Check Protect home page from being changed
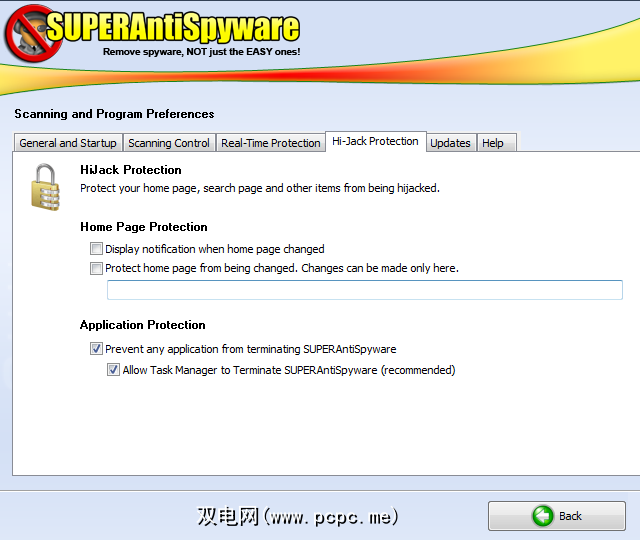Viewport: 640px width, 540px height. (x=96, y=268)
